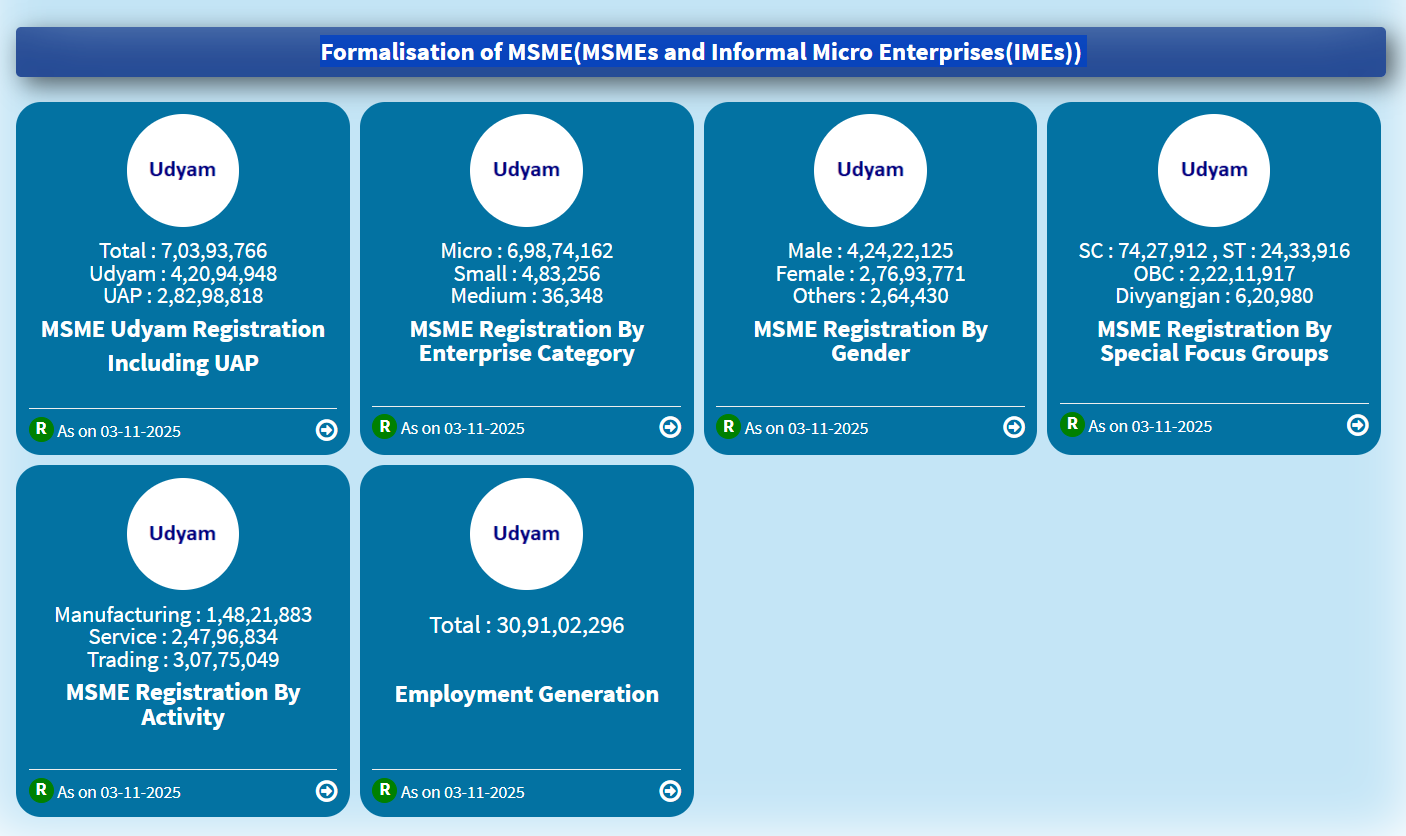Image resolution: width=1406 pixels, height=836 pixels.
Task: Click the arrow on Registration By Gender card
Action: tap(1014, 426)
